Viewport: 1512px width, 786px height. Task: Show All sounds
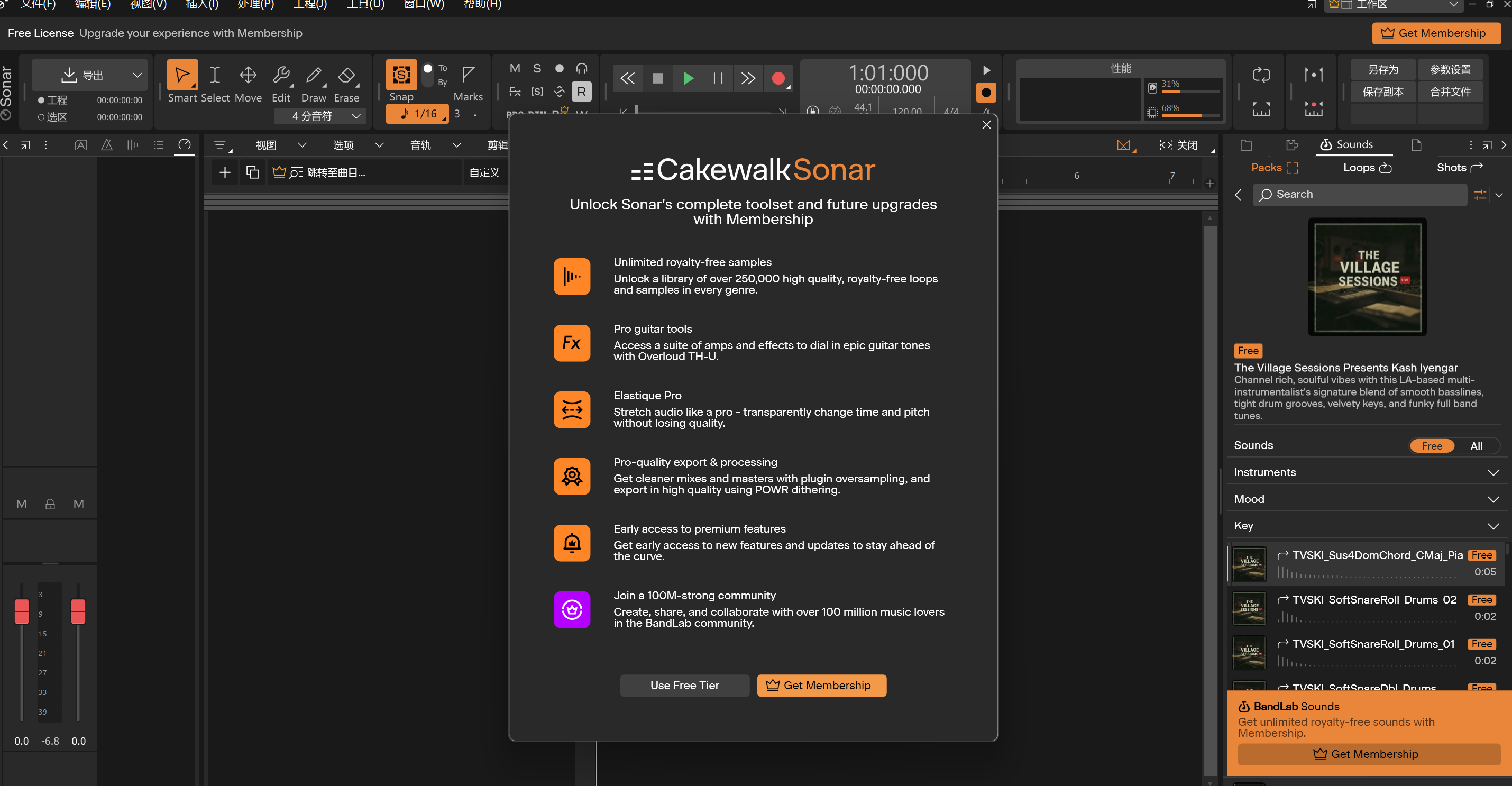(1476, 445)
